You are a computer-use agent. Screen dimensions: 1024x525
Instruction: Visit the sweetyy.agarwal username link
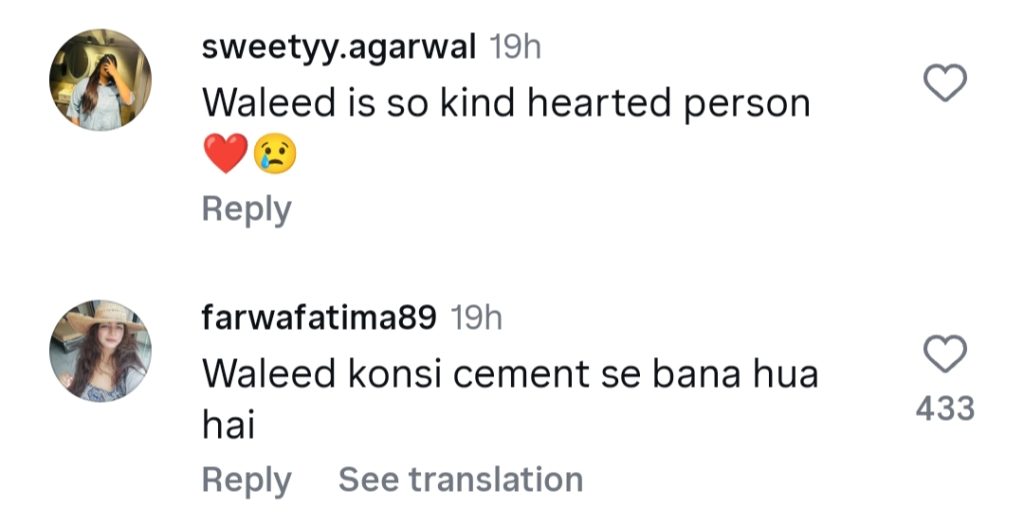338,48
